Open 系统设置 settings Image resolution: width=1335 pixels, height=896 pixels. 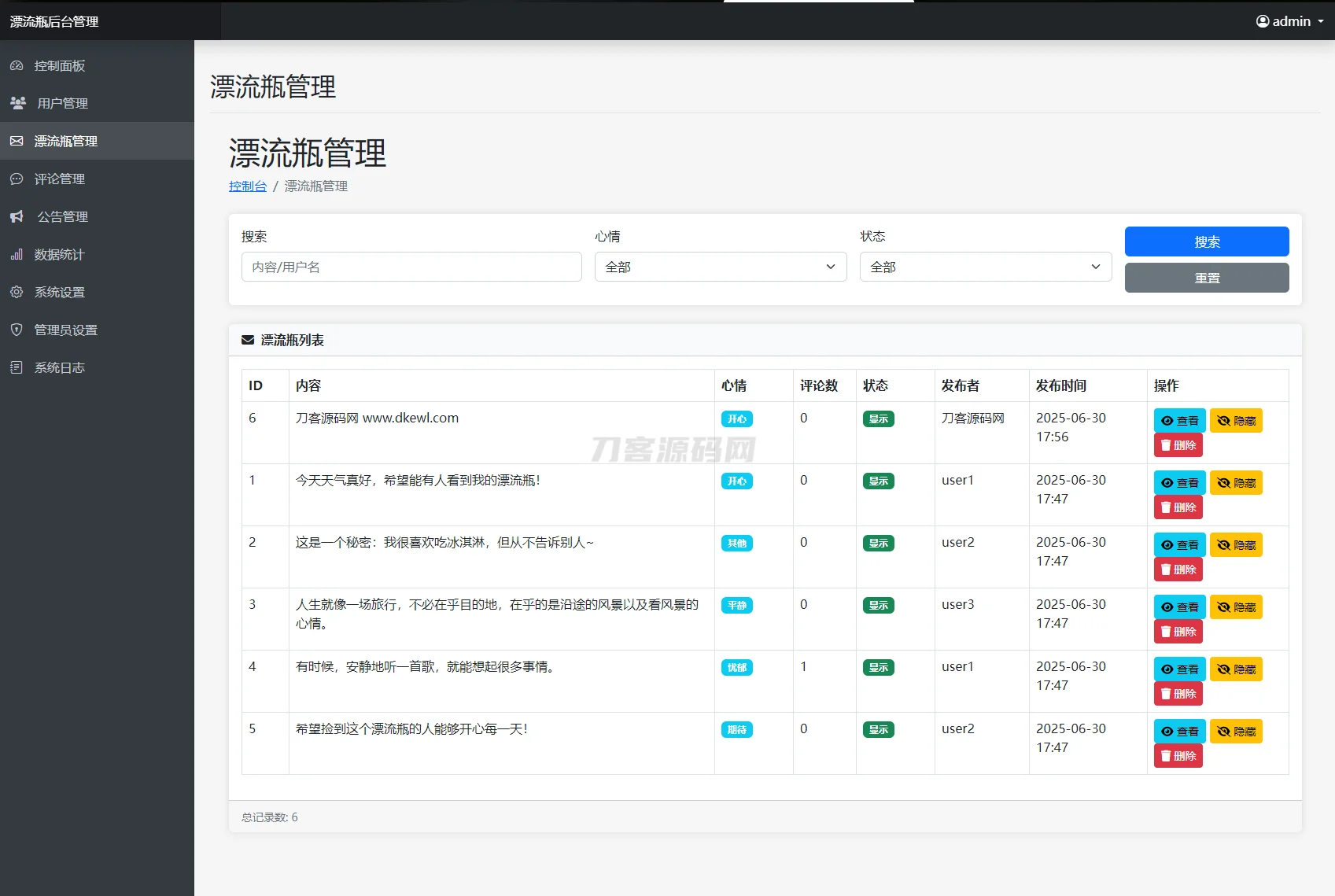tap(63, 292)
